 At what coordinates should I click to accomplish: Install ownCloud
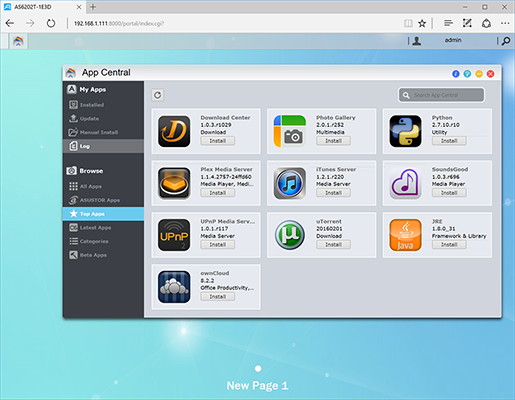coord(218,296)
